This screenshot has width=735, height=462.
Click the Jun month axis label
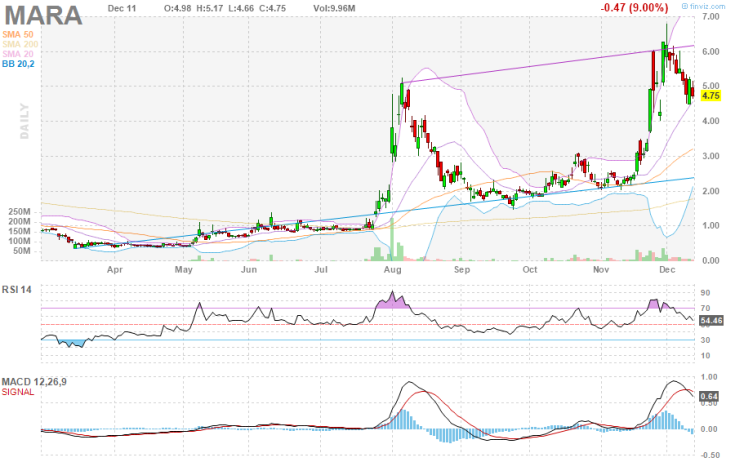(249, 270)
